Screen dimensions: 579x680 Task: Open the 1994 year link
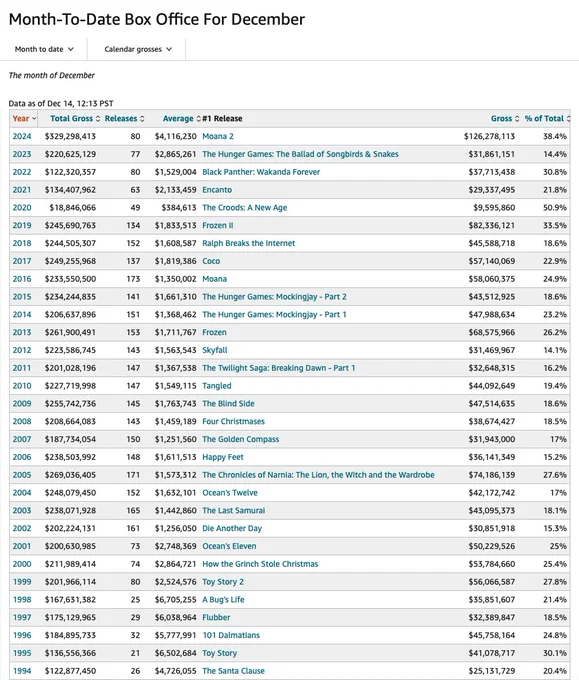tap(22, 671)
